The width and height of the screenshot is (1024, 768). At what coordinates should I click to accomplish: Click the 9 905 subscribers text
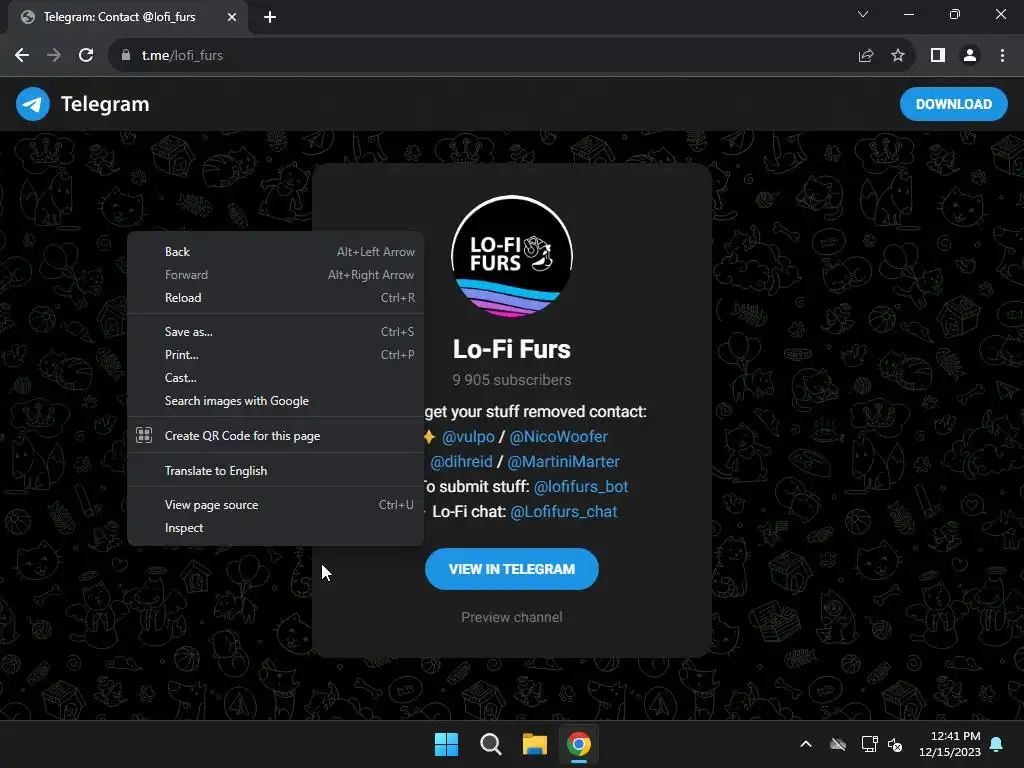point(512,380)
